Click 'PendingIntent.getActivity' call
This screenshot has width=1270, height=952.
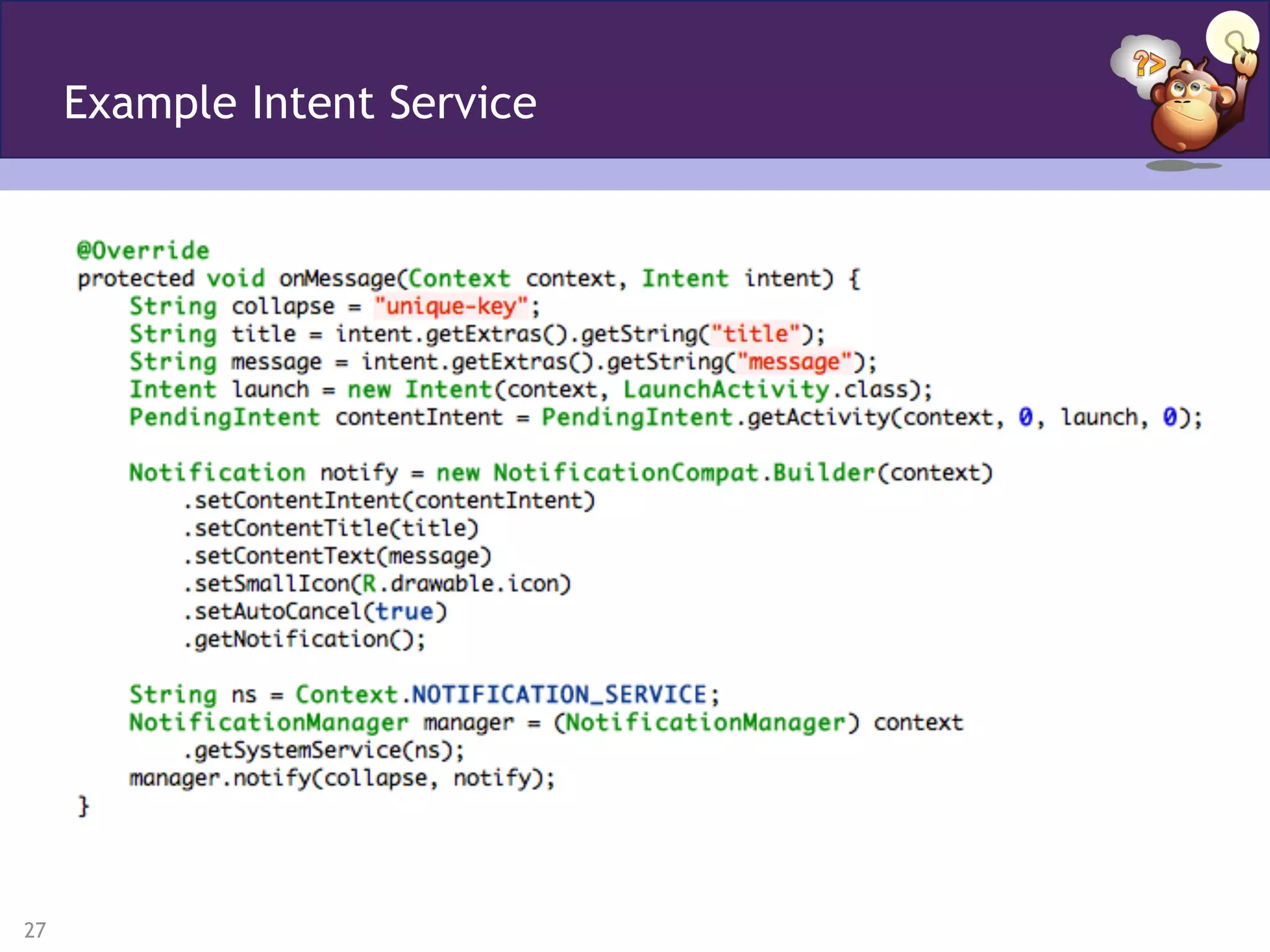(x=716, y=418)
